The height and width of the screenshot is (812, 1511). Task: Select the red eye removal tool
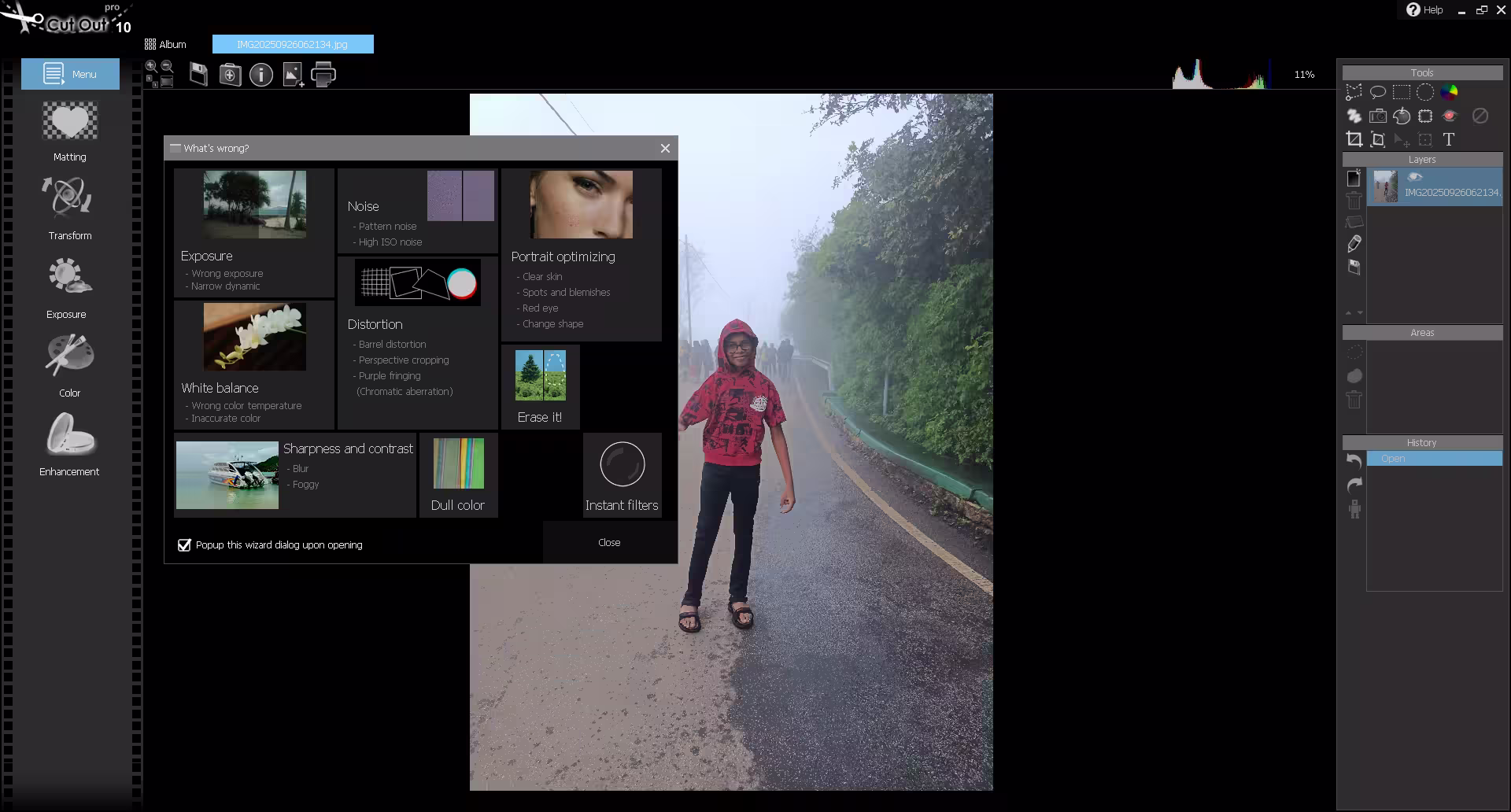1450,116
